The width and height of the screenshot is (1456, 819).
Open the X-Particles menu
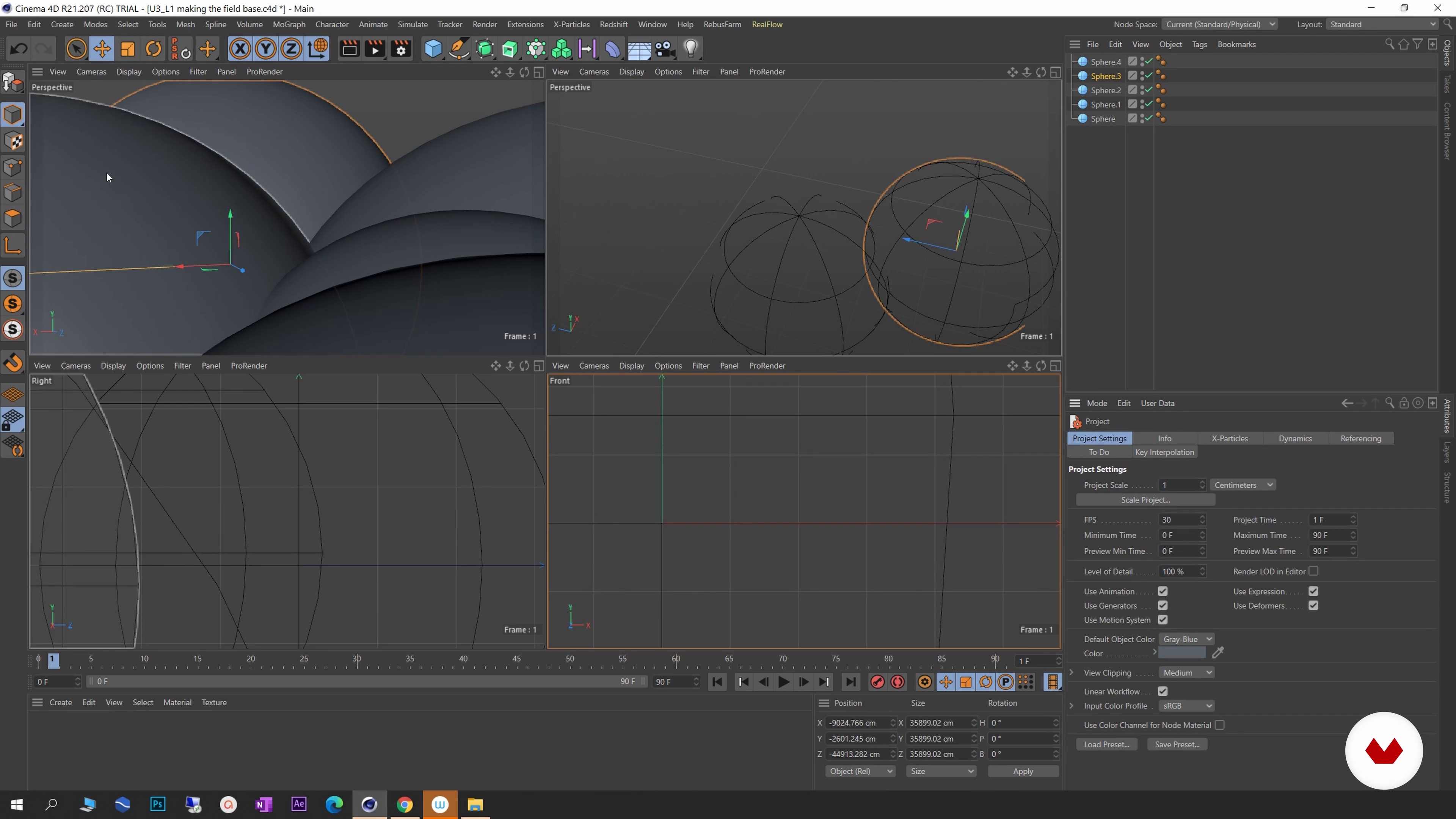pos(571,24)
